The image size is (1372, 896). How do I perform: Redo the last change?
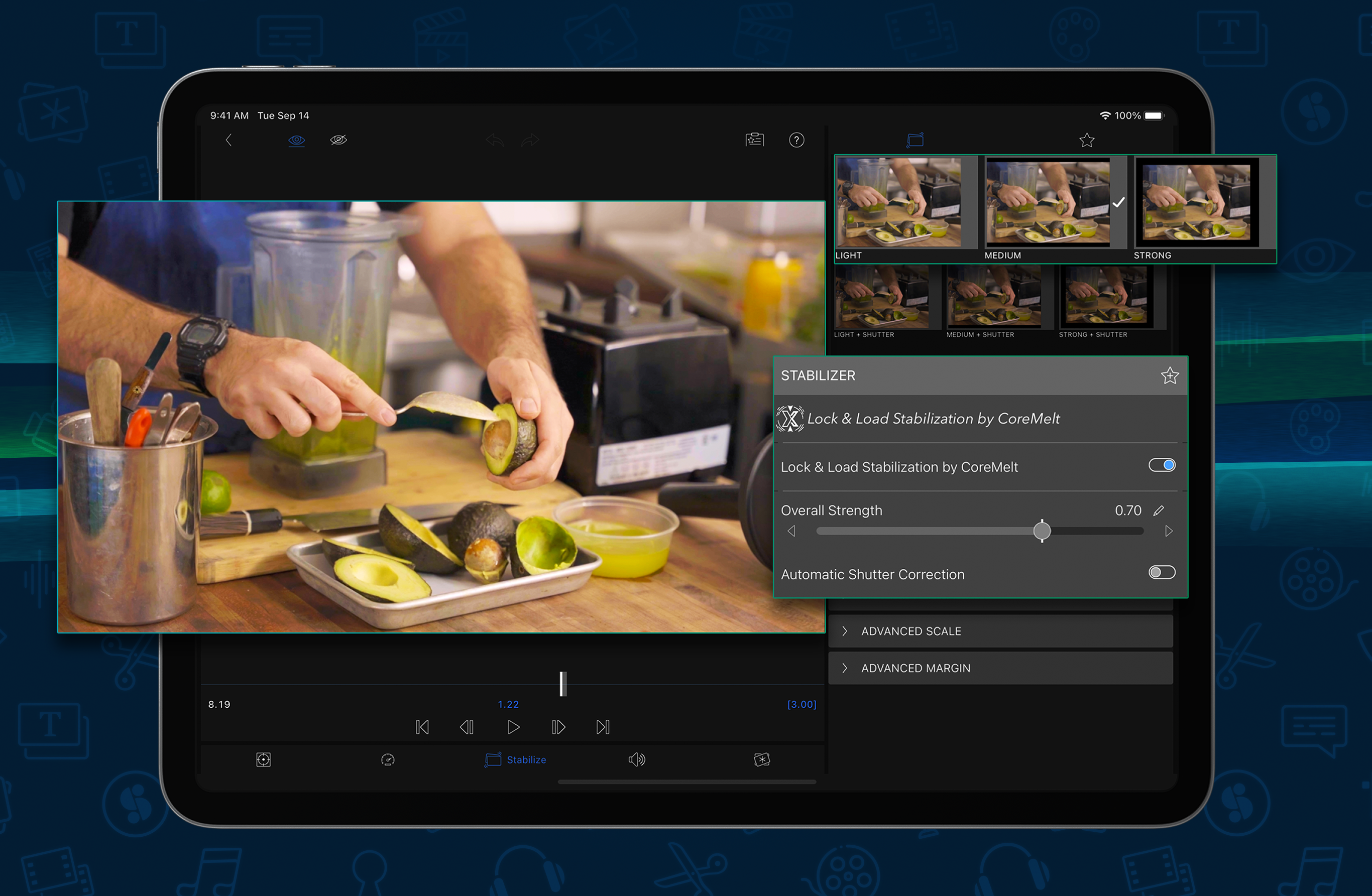click(530, 140)
